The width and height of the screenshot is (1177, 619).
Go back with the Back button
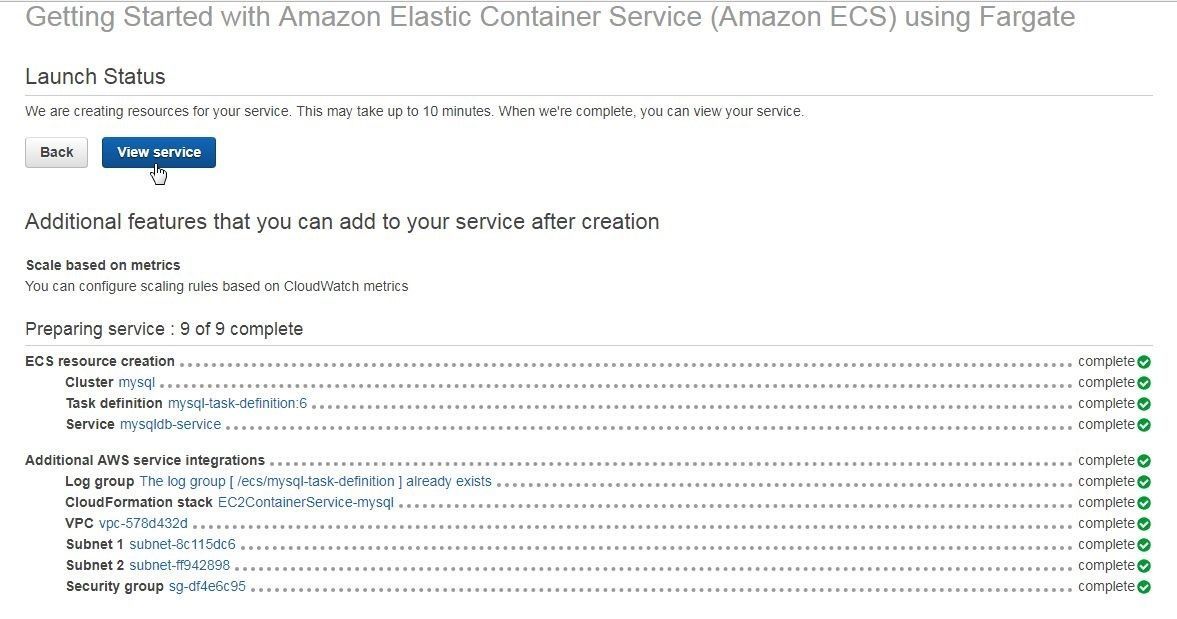tap(56, 152)
